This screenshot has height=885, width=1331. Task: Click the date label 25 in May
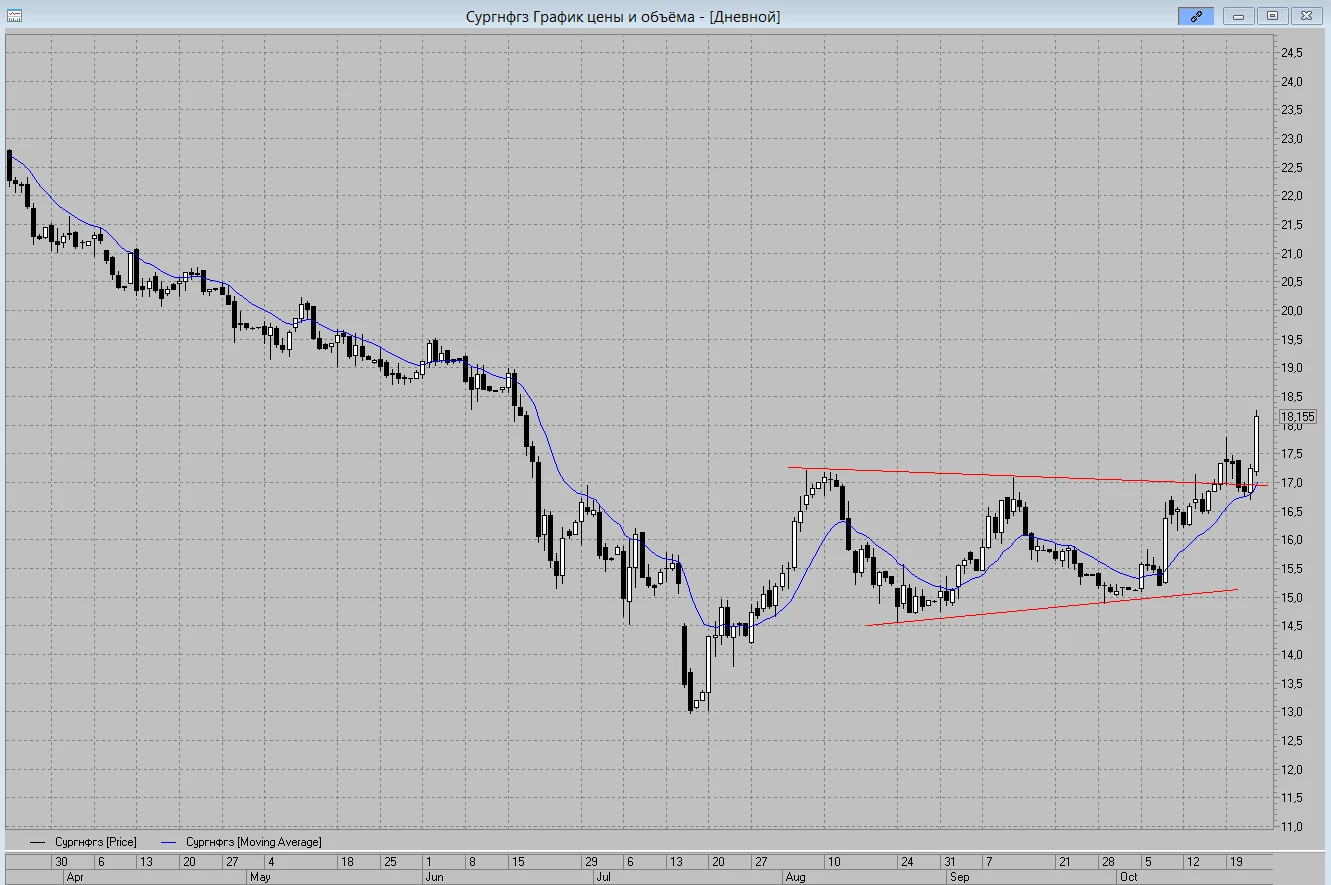[390, 861]
